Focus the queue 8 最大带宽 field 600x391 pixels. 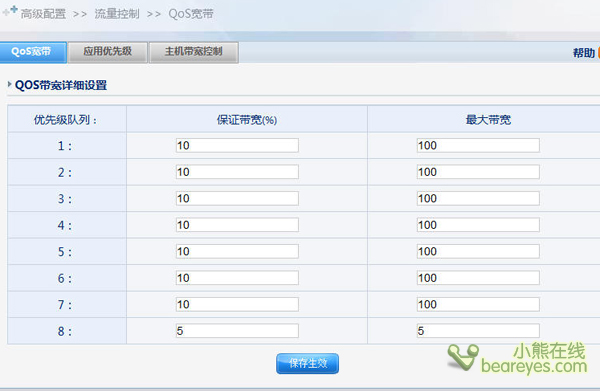tap(478, 331)
